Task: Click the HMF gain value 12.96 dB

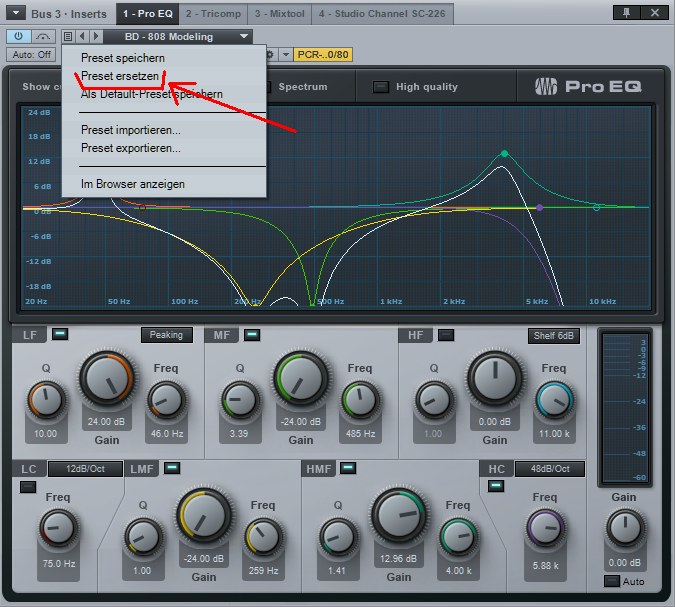Action: tap(399, 558)
